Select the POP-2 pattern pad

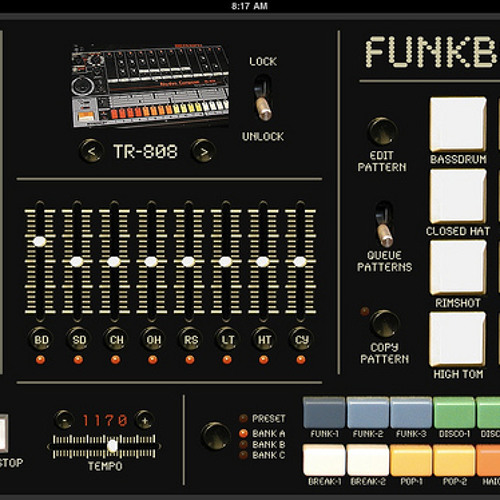tap(454, 460)
